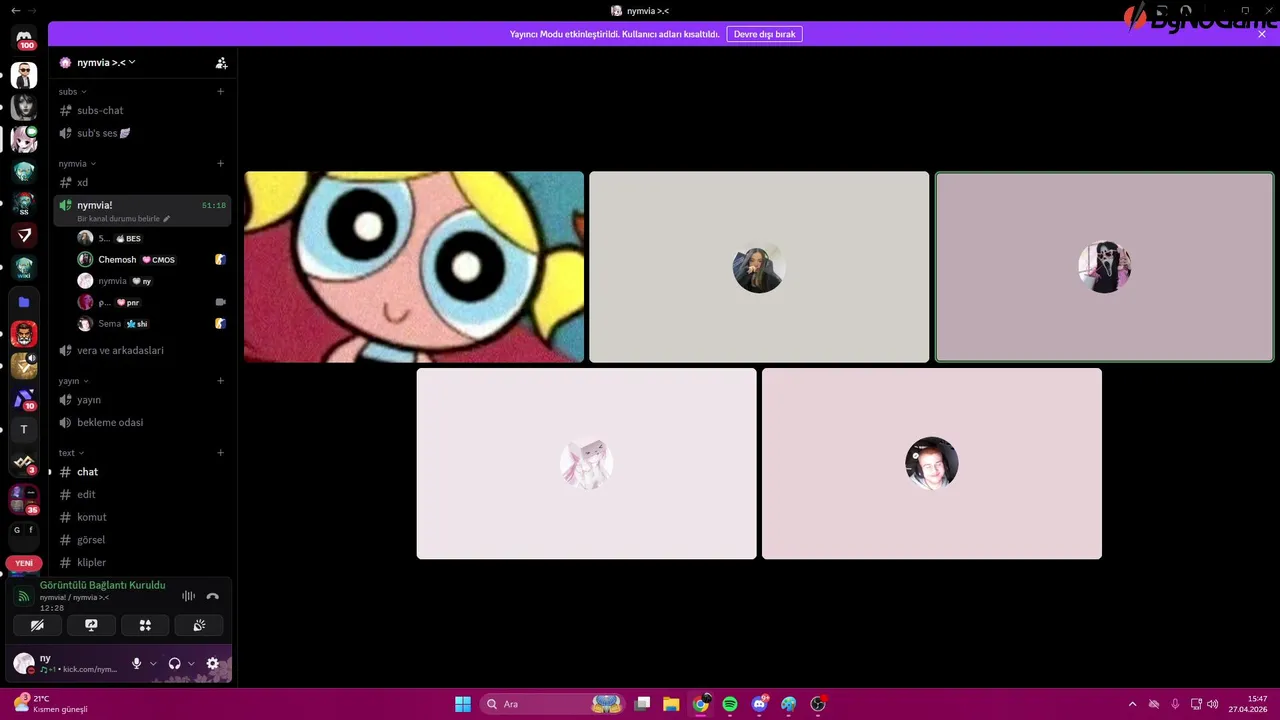The image size is (1280, 720).
Task: Open File Explorer from the taskbar
Action: pos(671,704)
